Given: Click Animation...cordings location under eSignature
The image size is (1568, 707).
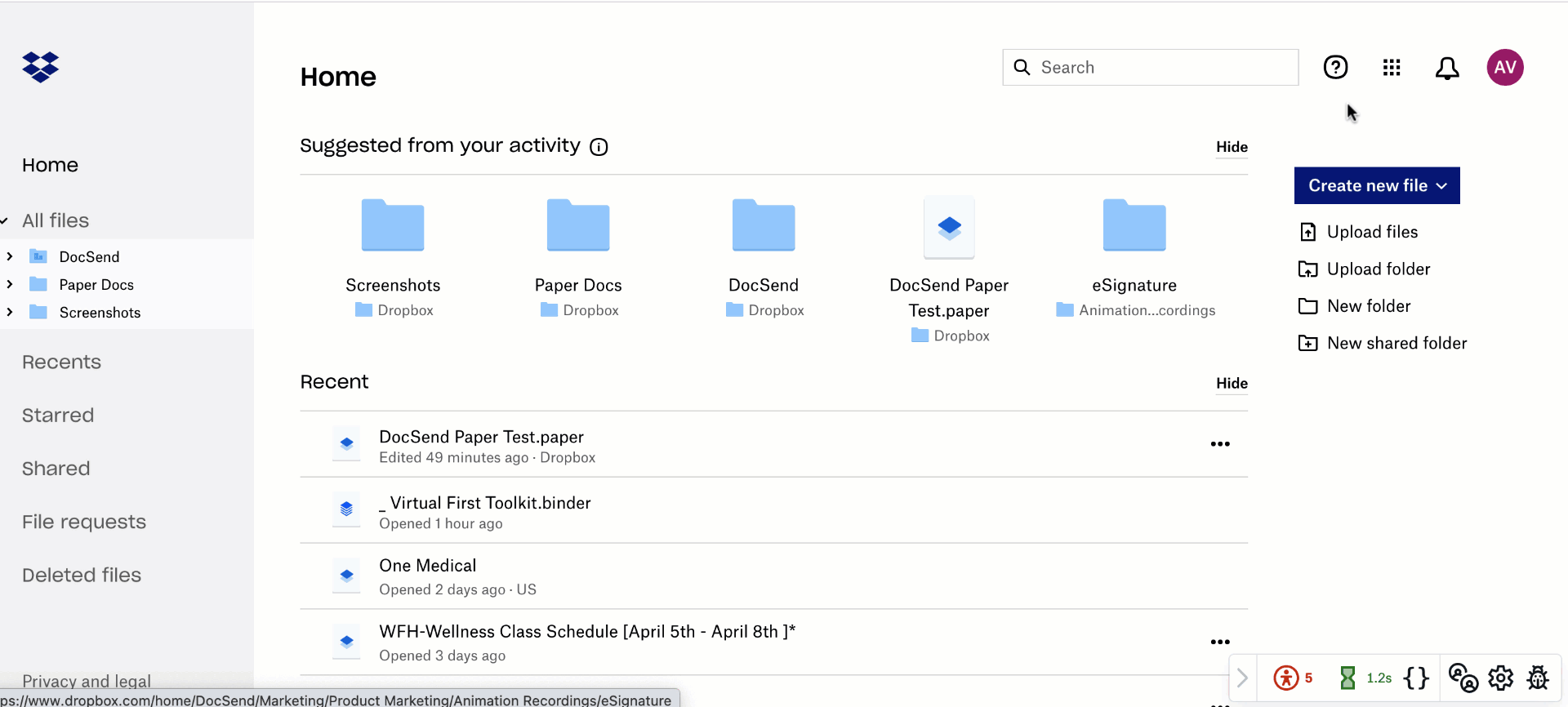Looking at the screenshot, I should point(1136,310).
